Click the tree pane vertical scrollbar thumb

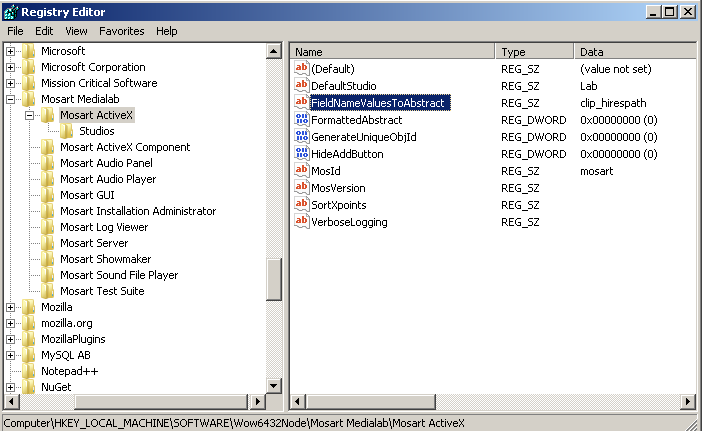(274, 279)
